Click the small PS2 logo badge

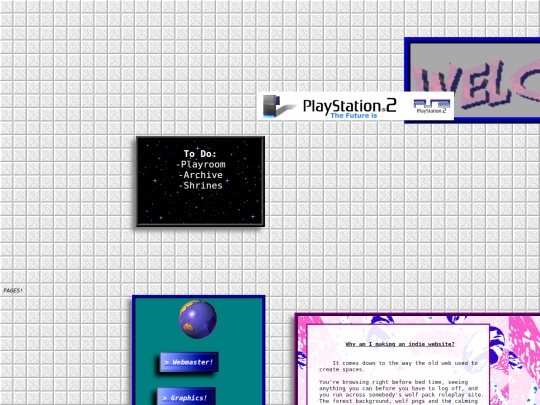[432, 106]
